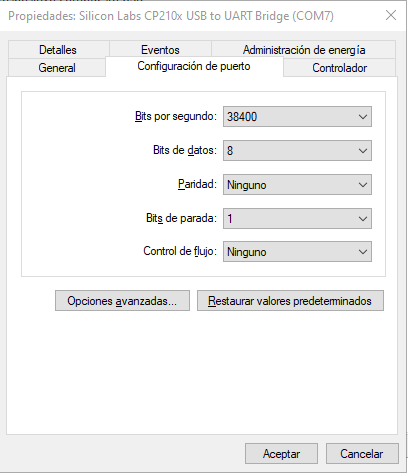Select the Configuración de puerto tab

(194, 66)
